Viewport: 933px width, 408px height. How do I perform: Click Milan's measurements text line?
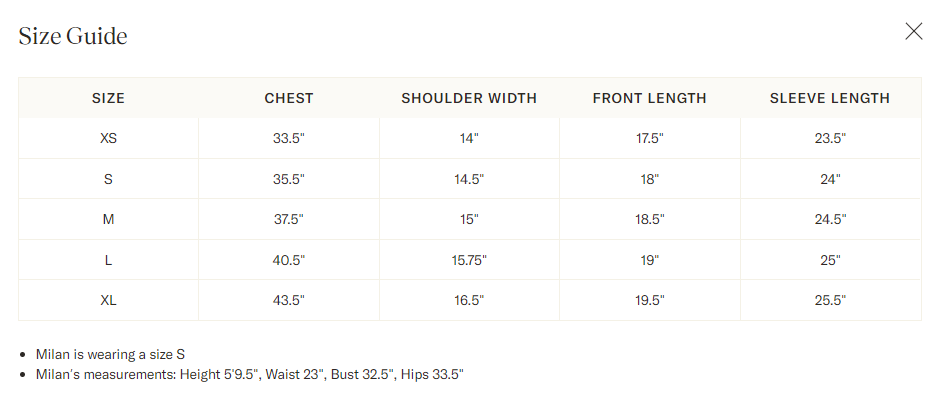[249, 375]
